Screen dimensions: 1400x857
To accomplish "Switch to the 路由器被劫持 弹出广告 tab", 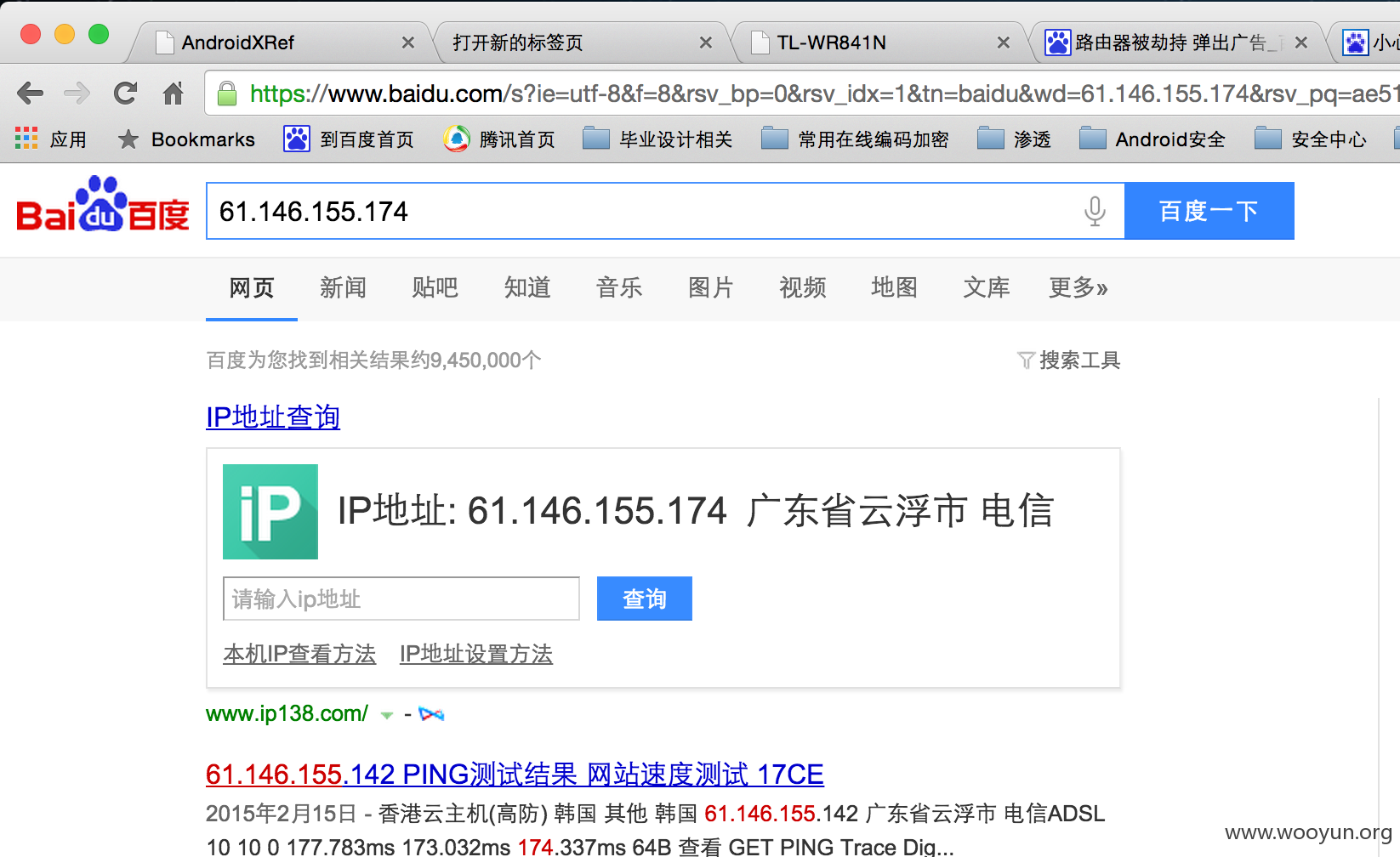I will pyautogui.click(x=1174, y=43).
